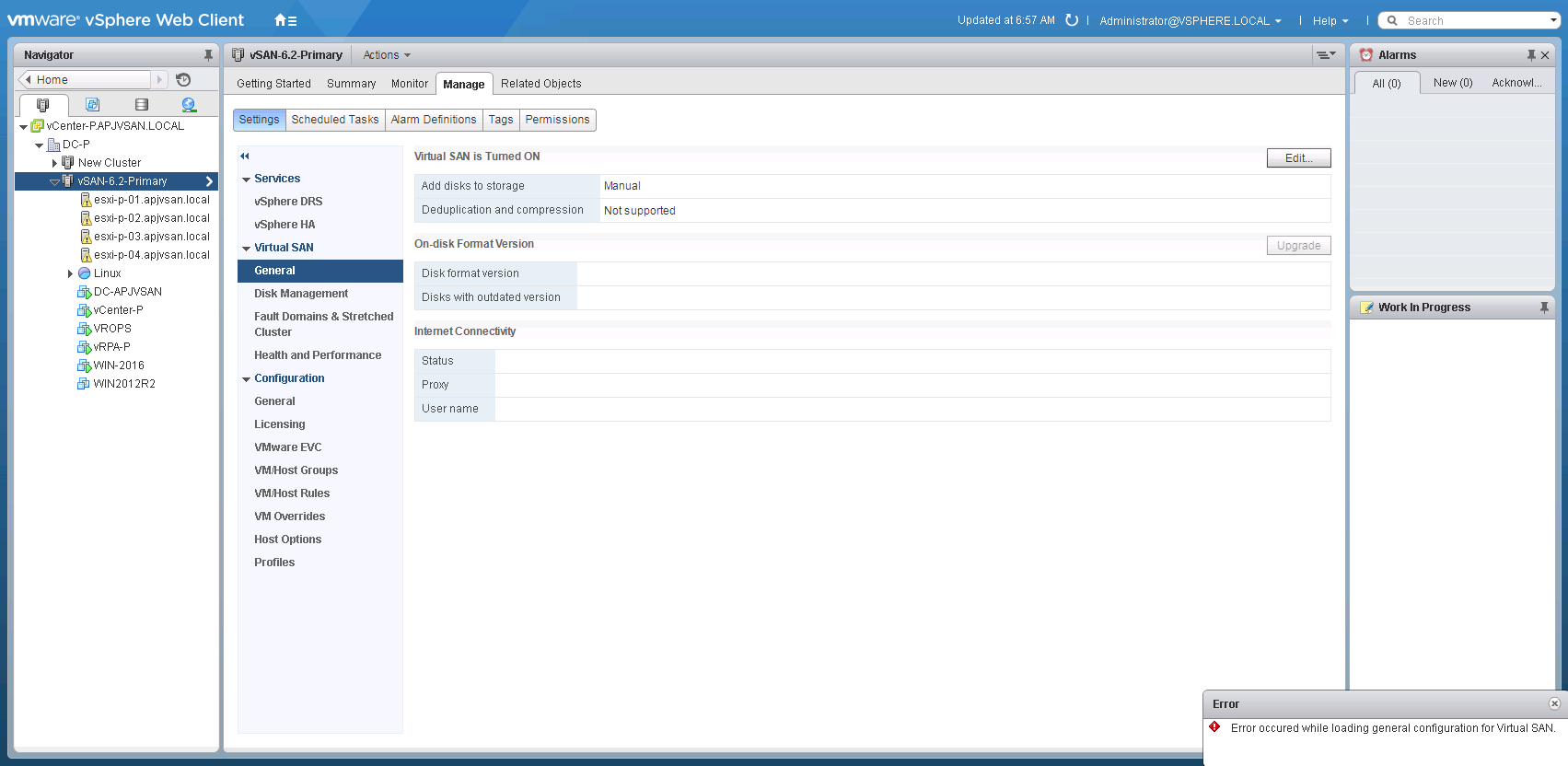Screen dimensions: 1568x766
Task: Click the refresh icon next to update time
Action: tap(1072, 20)
